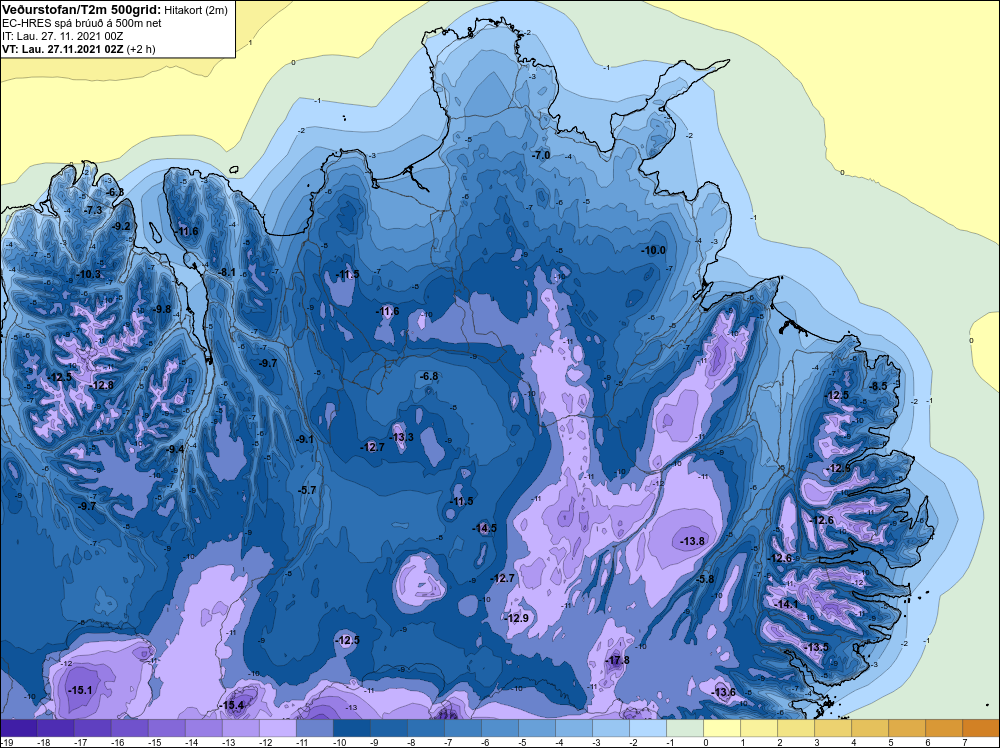This screenshot has height=748, width=1000.
Task: Click the -15.4 temperature label
Action: [x=232, y=706]
